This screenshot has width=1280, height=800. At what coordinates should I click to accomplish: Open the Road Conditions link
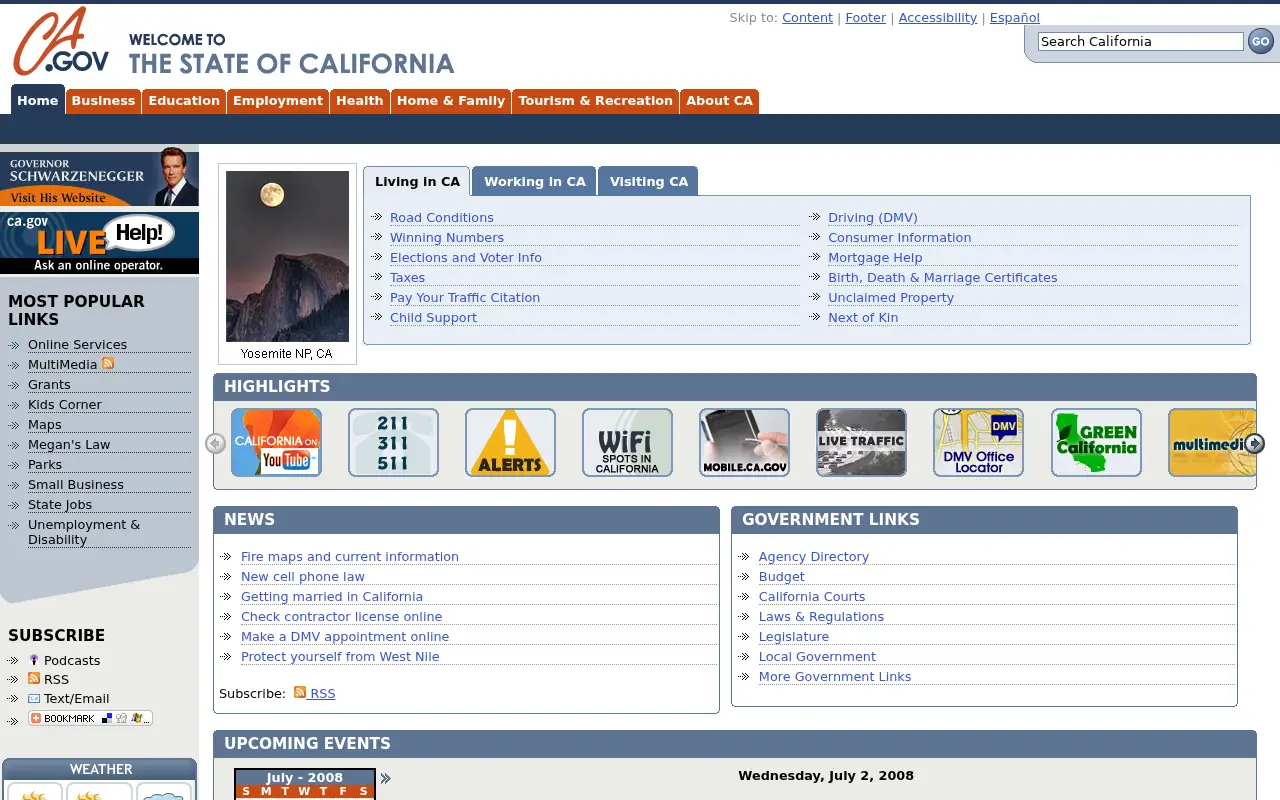coord(442,217)
